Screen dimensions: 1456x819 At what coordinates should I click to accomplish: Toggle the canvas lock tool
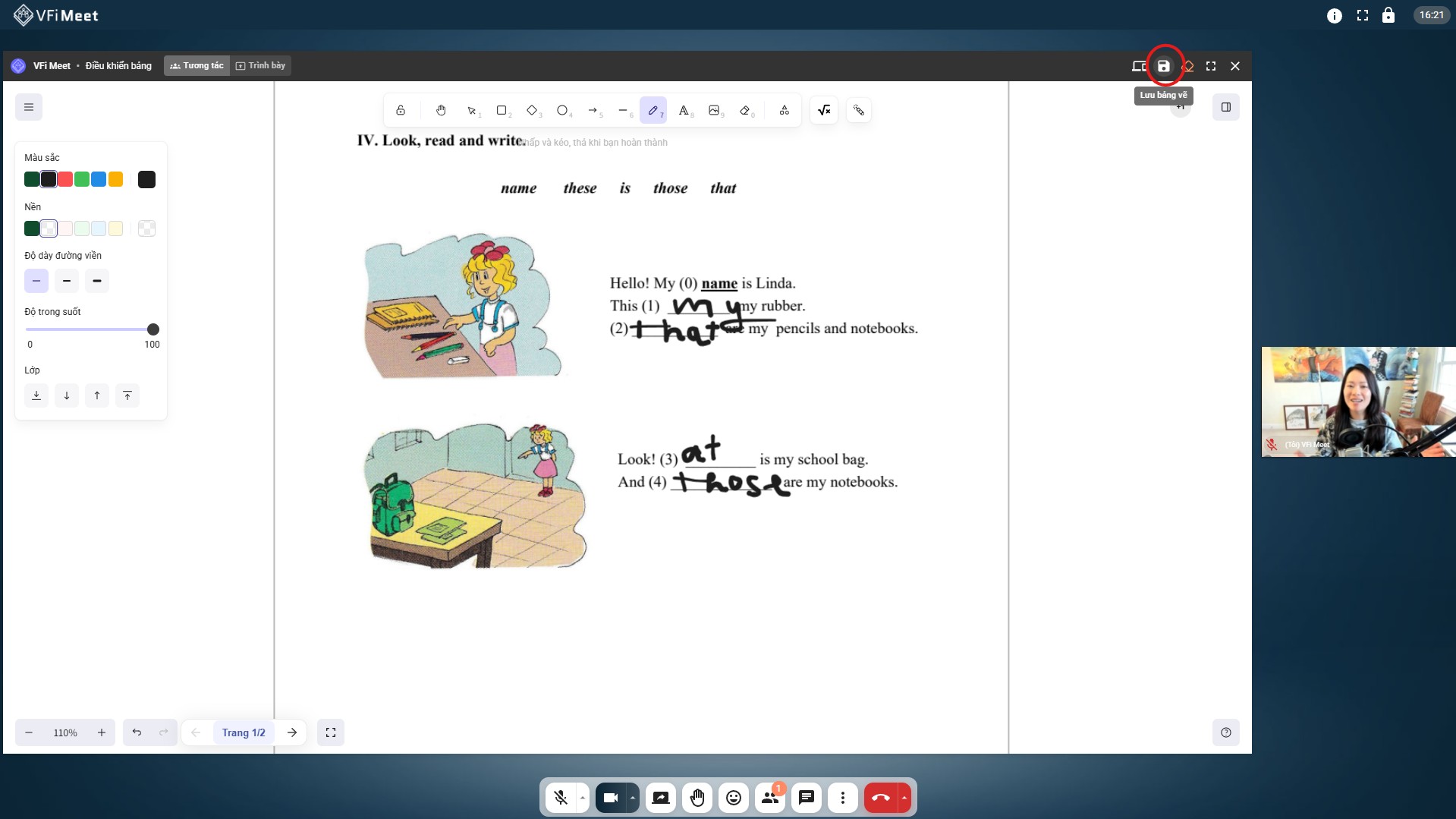401,111
